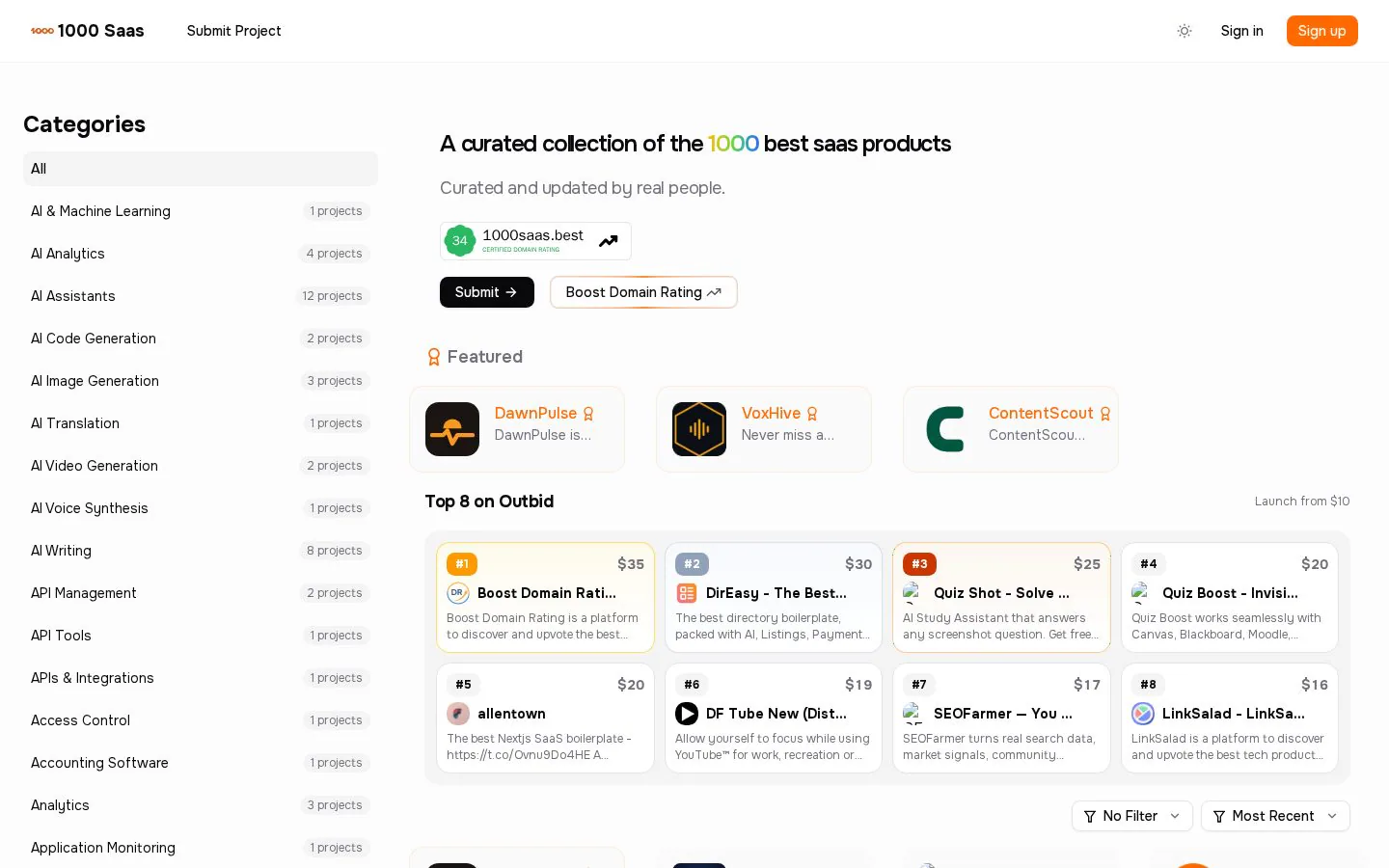The height and width of the screenshot is (868, 1389).
Task: Select the Application Monitoring category
Action: 201,848
